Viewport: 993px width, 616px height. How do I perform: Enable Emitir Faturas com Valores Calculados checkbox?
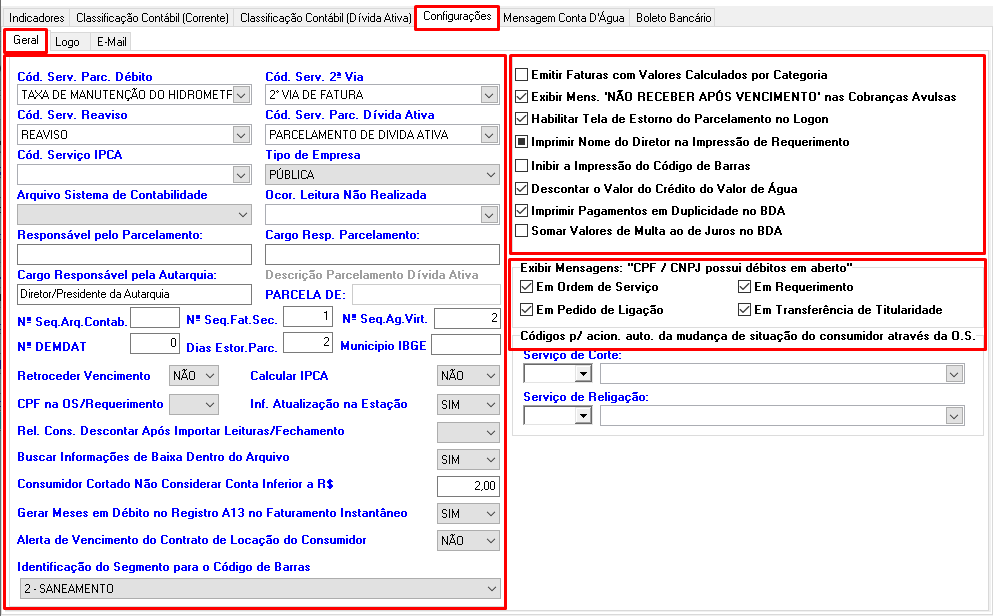click(x=521, y=75)
